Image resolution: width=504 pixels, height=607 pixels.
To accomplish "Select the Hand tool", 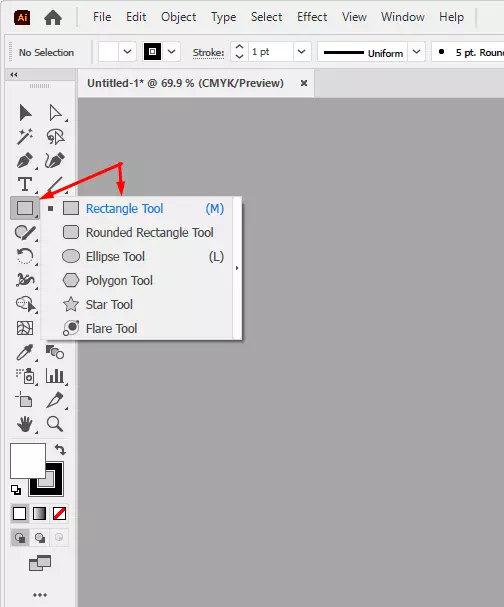I will click(x=25, y=424).
